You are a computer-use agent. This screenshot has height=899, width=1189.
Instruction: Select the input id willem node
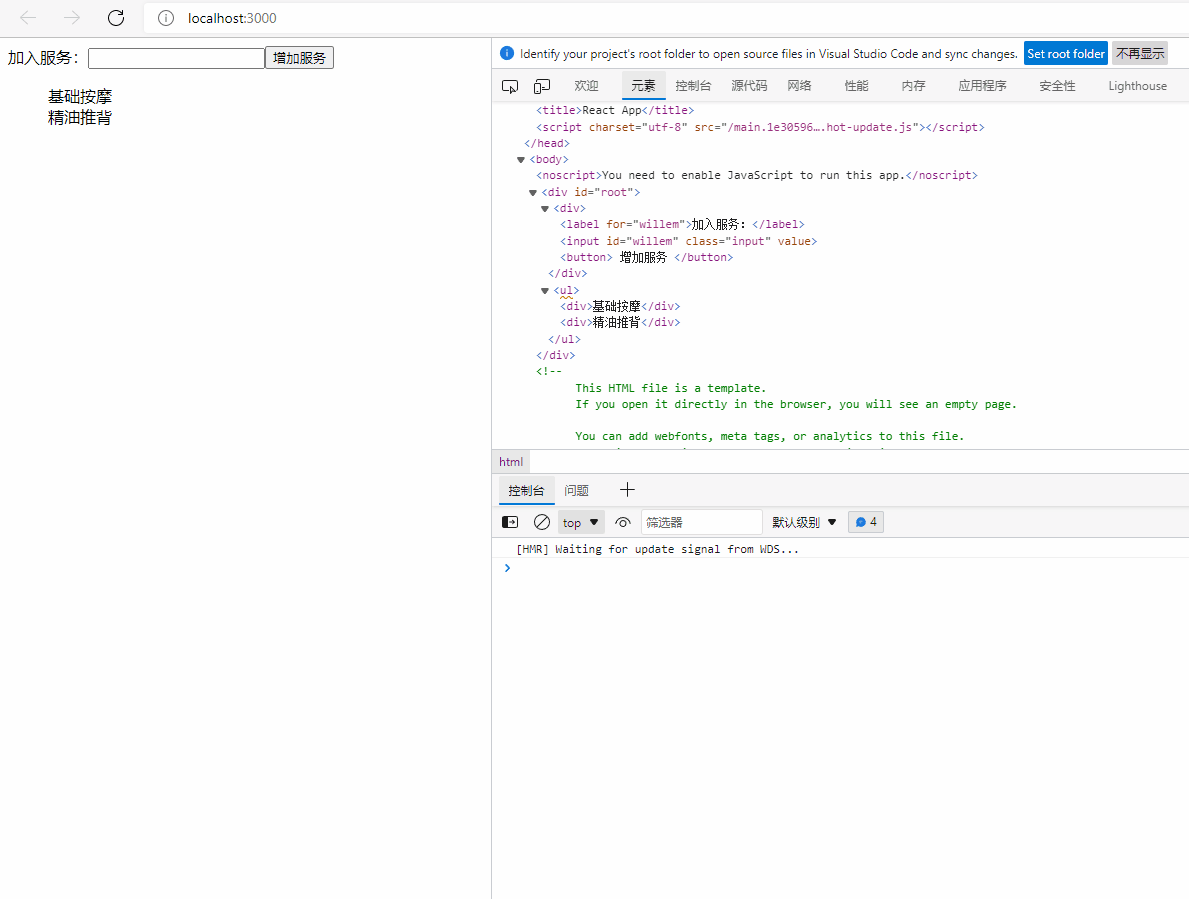click(689, 241)
